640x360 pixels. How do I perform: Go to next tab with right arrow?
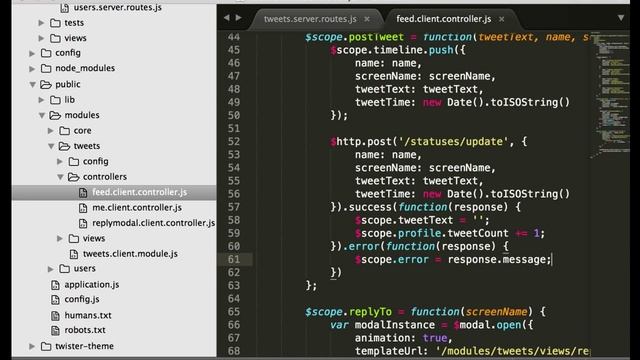point(238,18)
